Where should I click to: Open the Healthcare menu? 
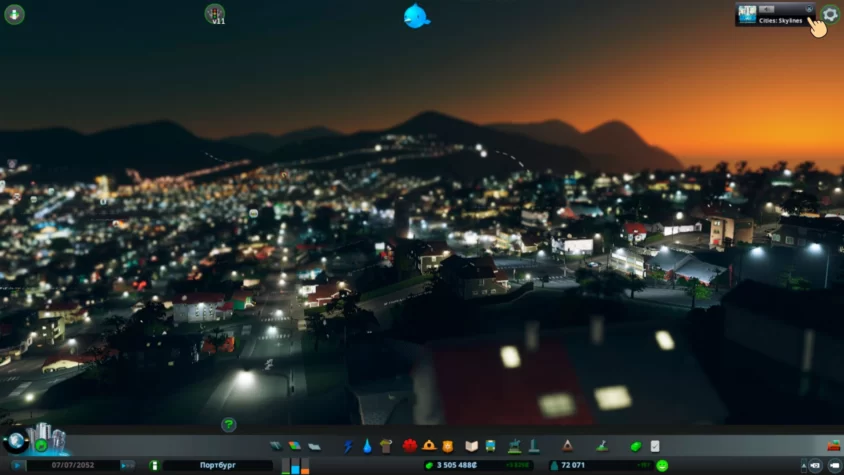(x=410, y=446)
